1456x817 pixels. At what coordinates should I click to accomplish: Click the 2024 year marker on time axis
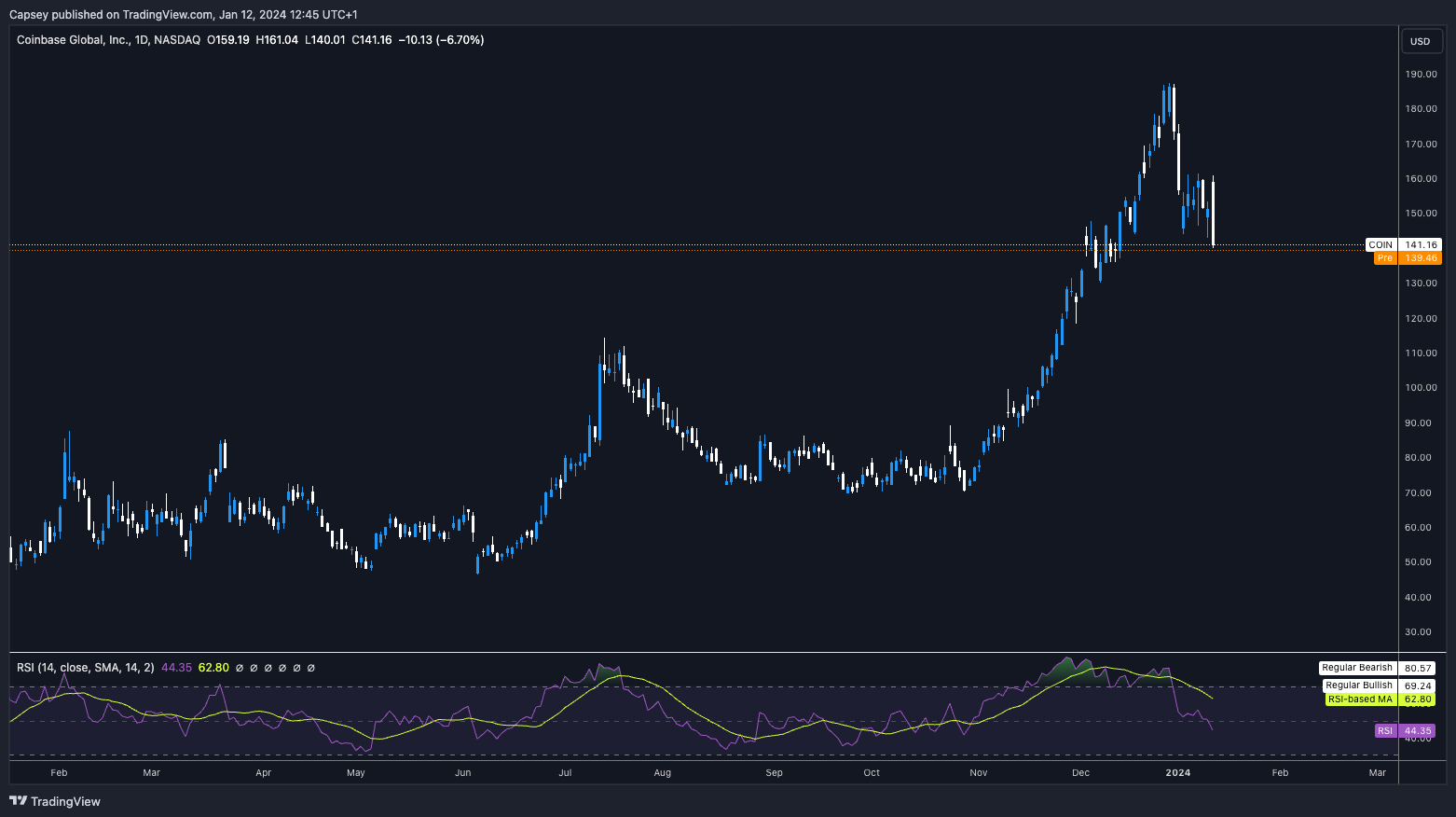coord(1178,772)
